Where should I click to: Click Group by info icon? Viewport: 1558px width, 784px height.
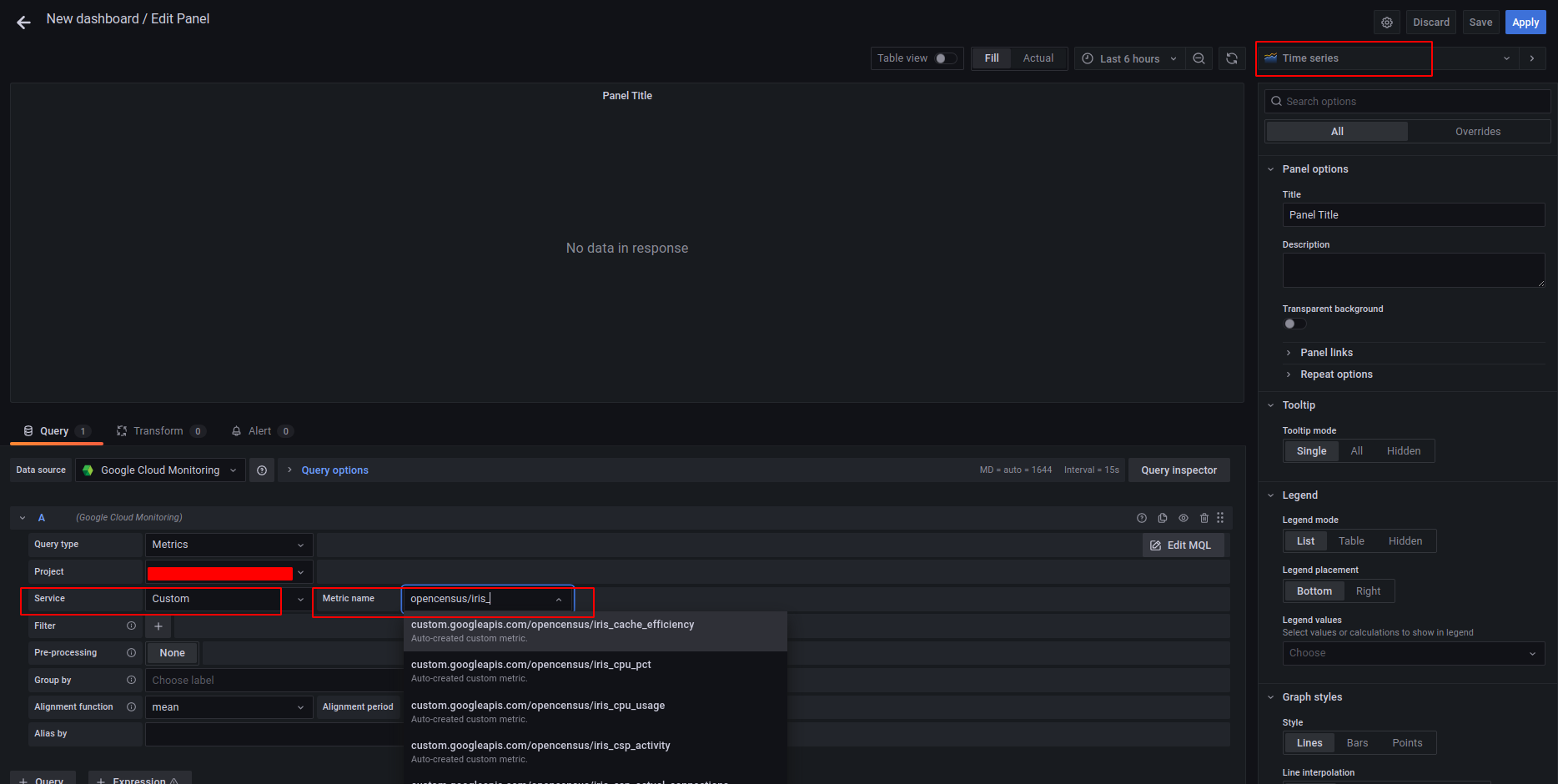131,680
